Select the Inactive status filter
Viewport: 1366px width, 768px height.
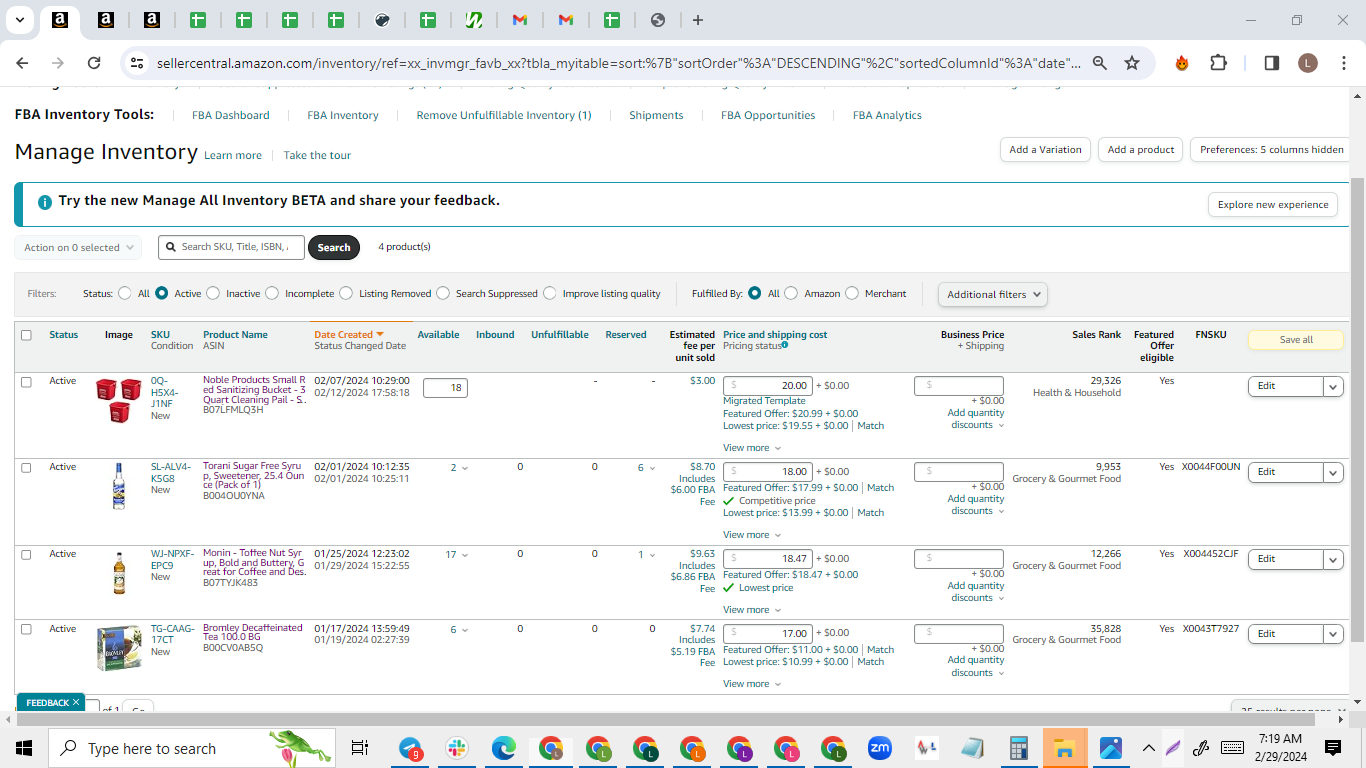tap(212, 294)
